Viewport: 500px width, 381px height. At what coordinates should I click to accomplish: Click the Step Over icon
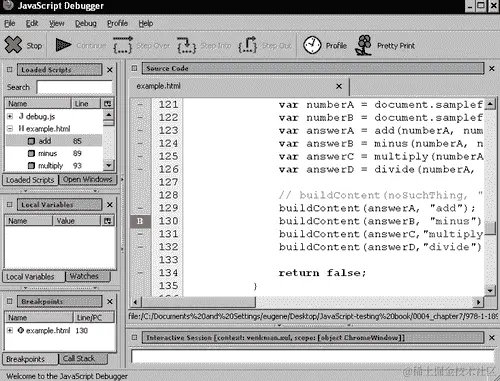point(122,45)
